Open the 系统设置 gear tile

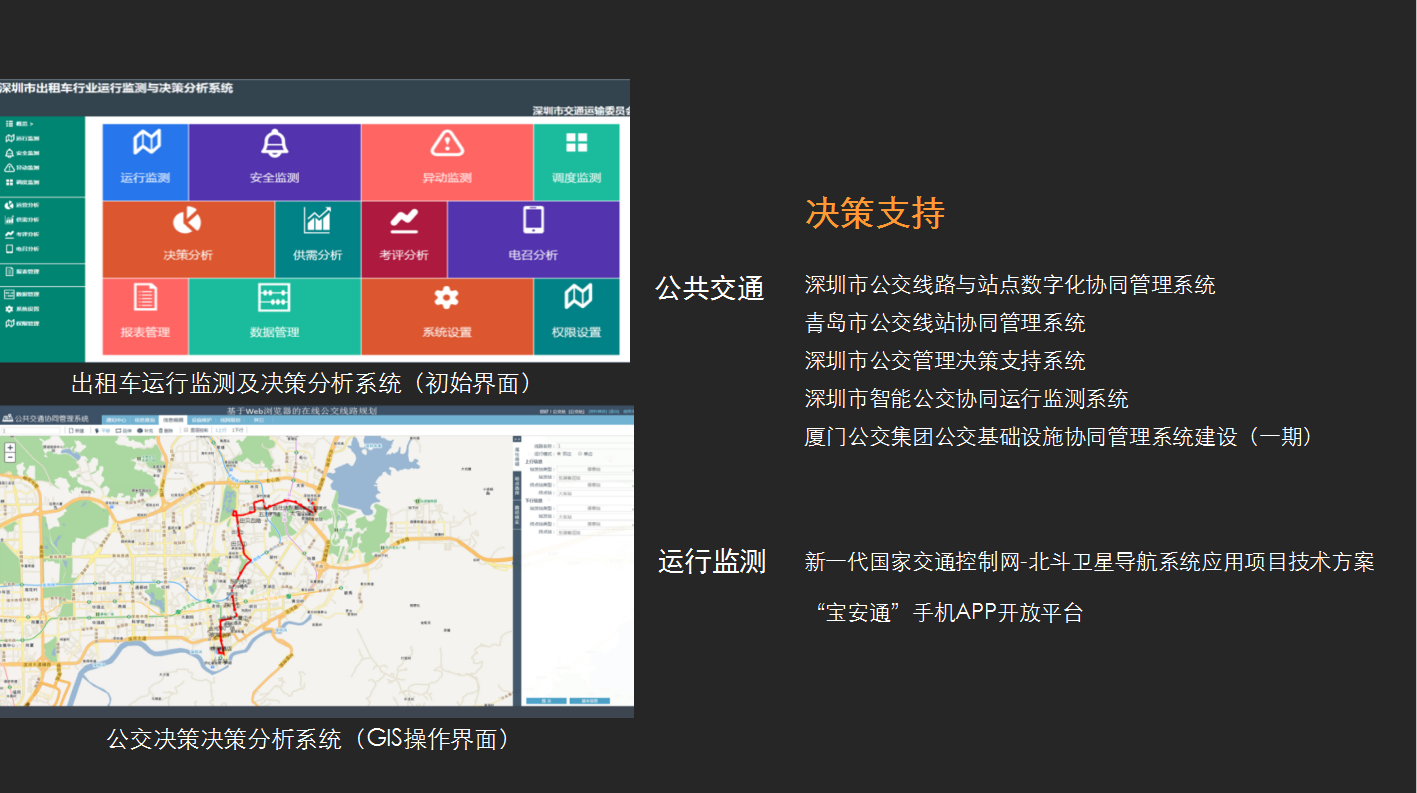[447, 316]
